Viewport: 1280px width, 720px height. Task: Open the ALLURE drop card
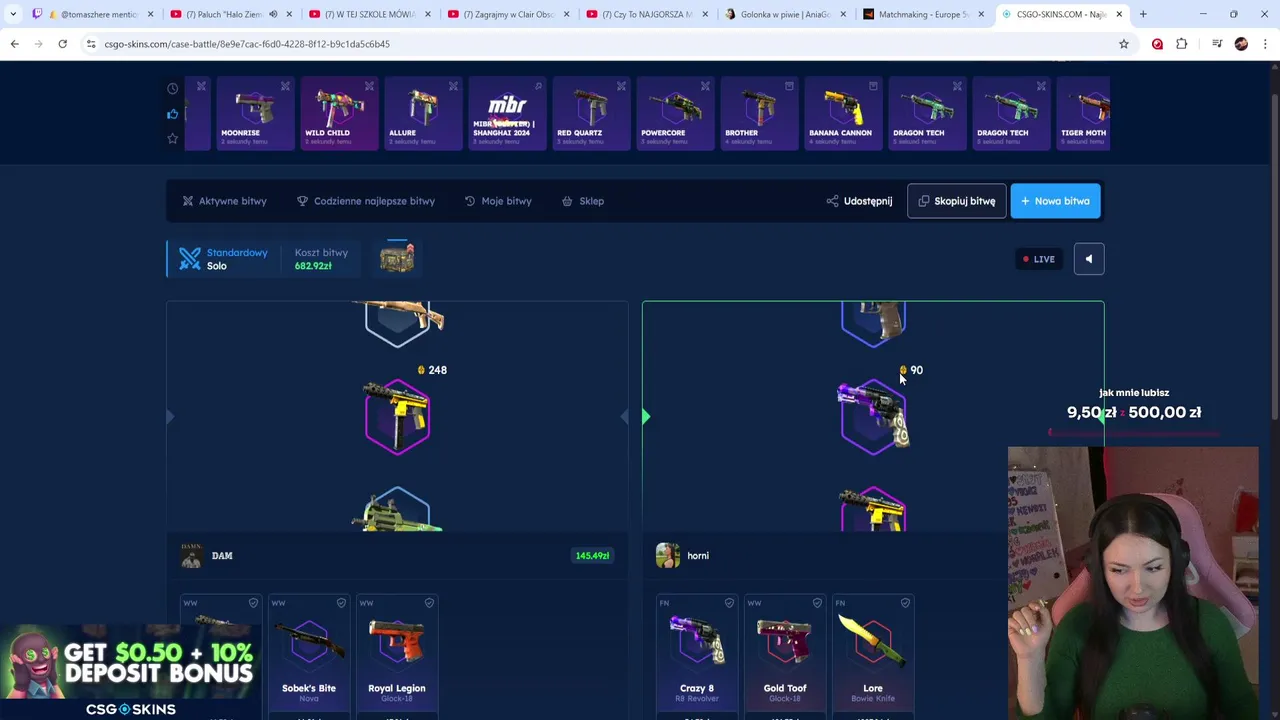tap(423, 113)
